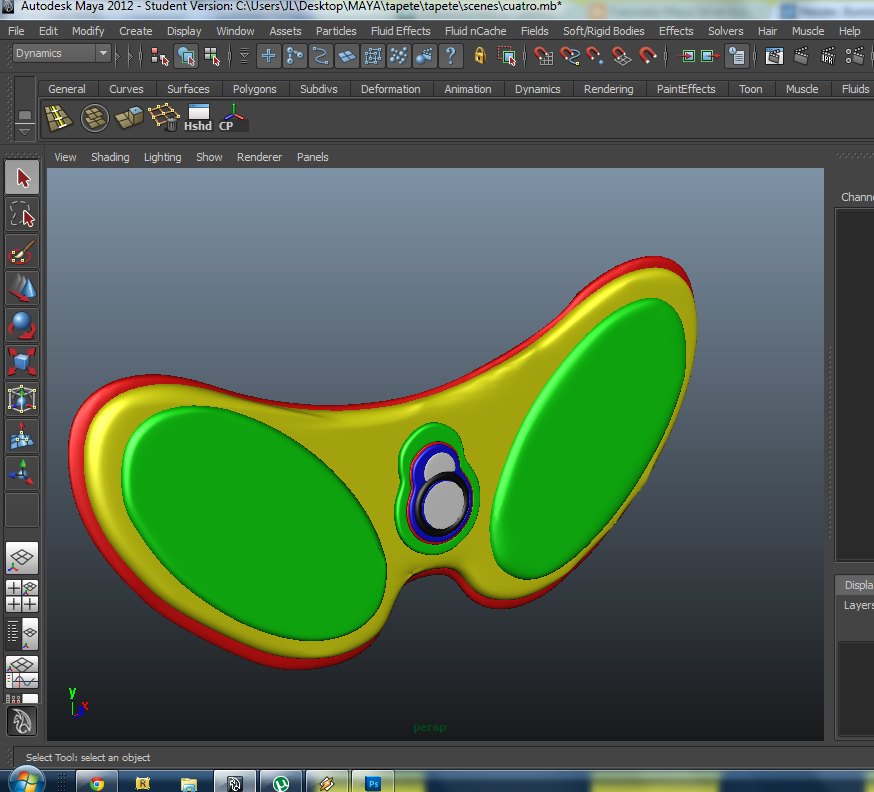Expand the selection mask menu arrow
Viewport: 874px width, 792px height.
pyautogui.click(x=244, y=56)
